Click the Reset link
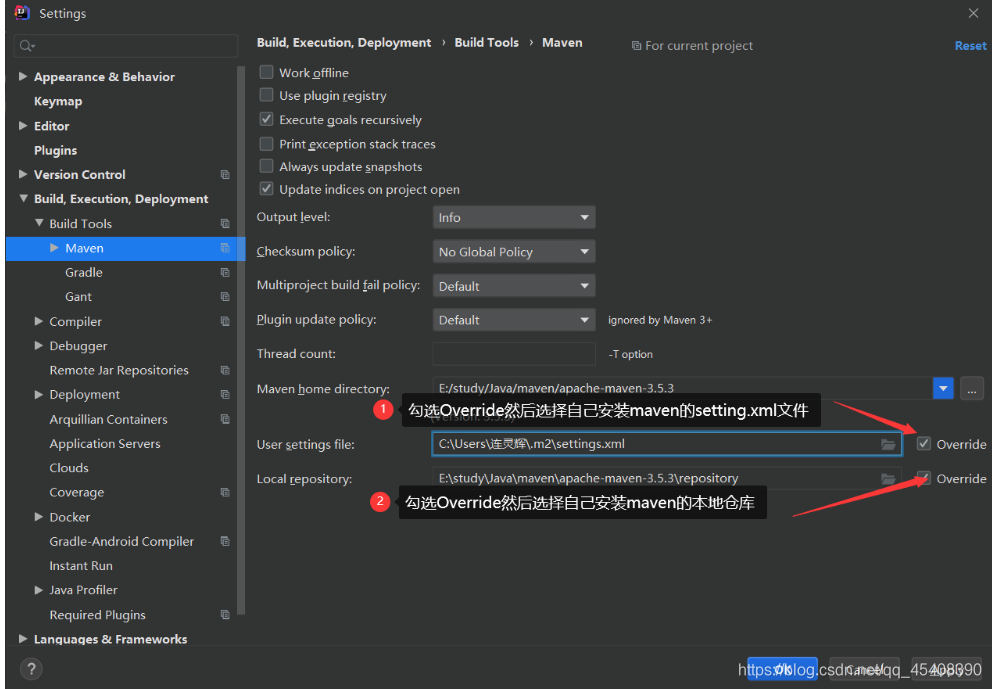Viewport: 992px width, 689px height. coord(970,46)
